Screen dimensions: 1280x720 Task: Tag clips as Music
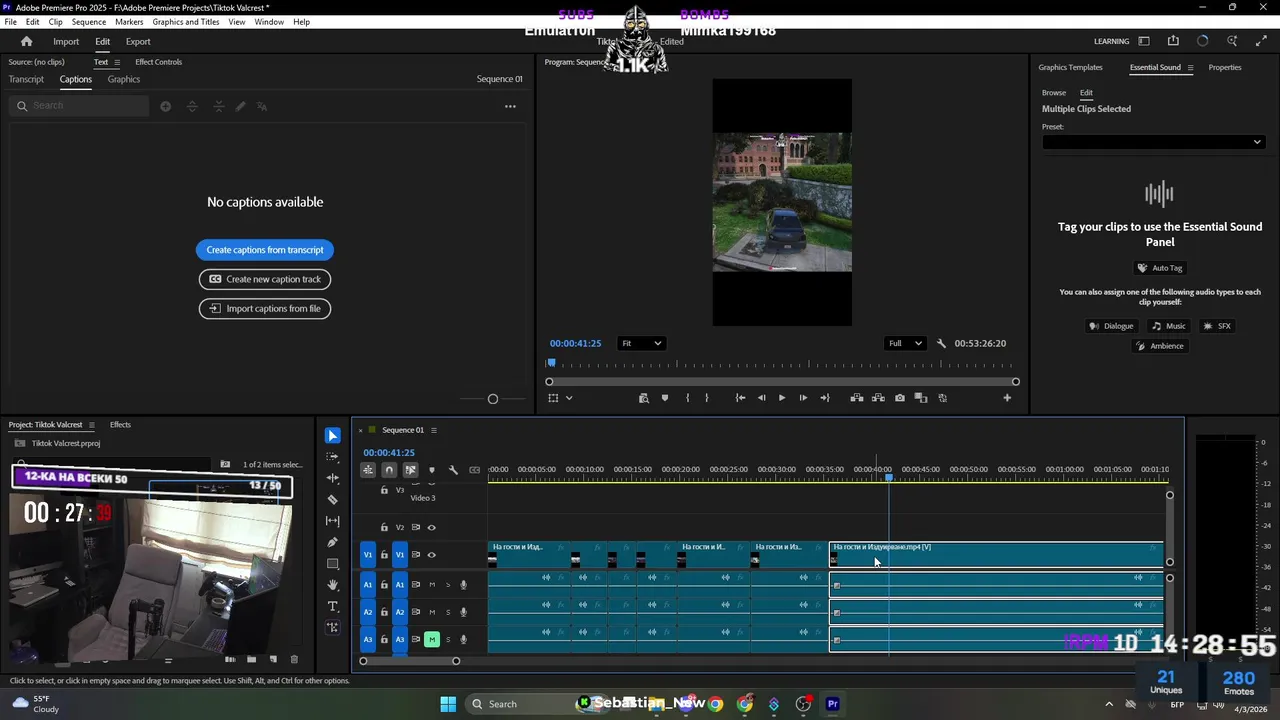(1168, 326)
